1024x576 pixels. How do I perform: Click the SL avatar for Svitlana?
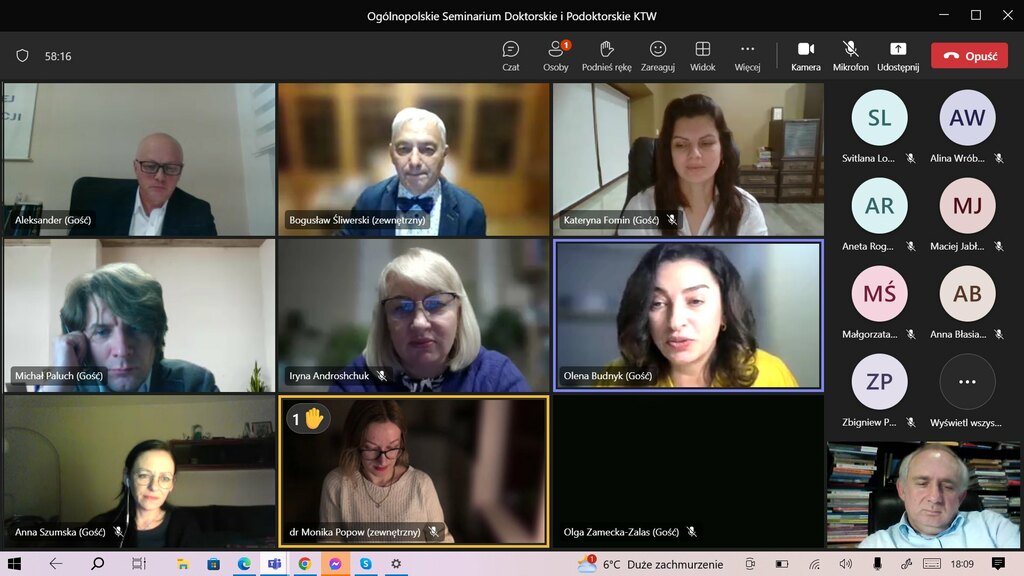click(879, 118)
